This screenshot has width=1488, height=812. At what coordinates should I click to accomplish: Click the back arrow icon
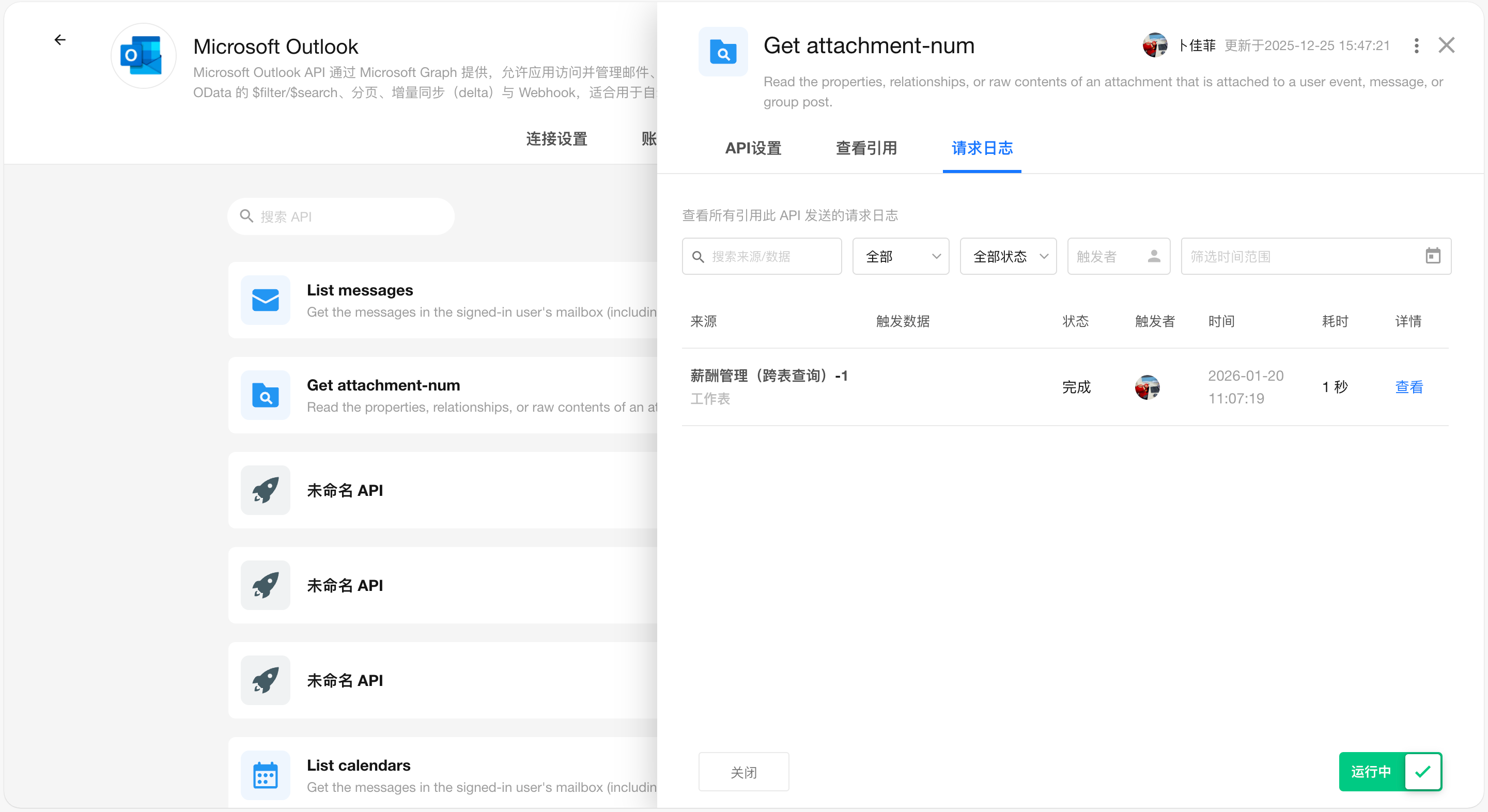[60, 40]
